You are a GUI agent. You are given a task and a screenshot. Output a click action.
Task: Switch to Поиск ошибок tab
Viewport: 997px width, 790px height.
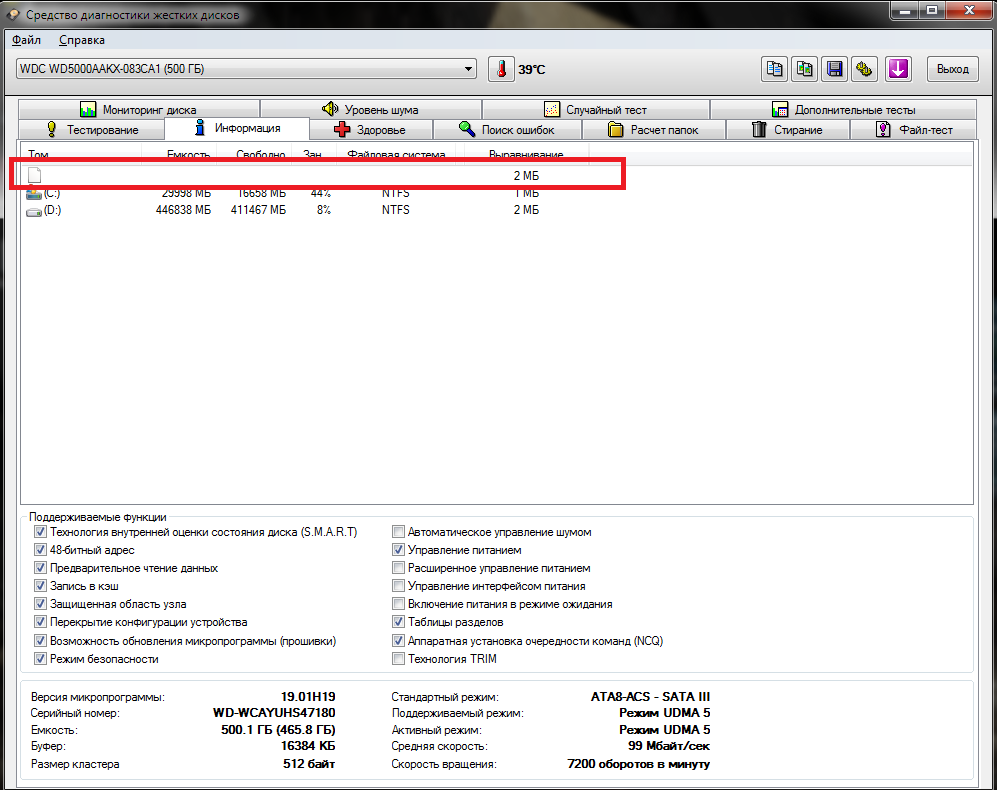[507, 130]
